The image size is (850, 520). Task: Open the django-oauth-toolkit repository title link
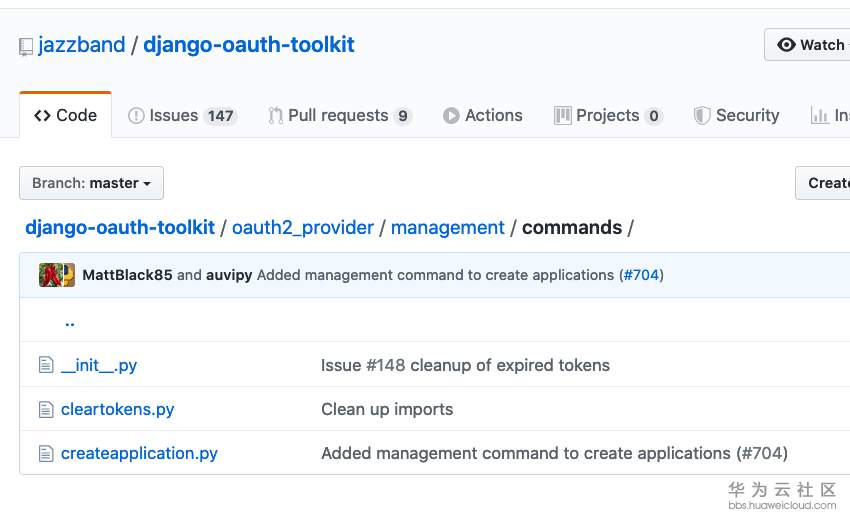249,45
